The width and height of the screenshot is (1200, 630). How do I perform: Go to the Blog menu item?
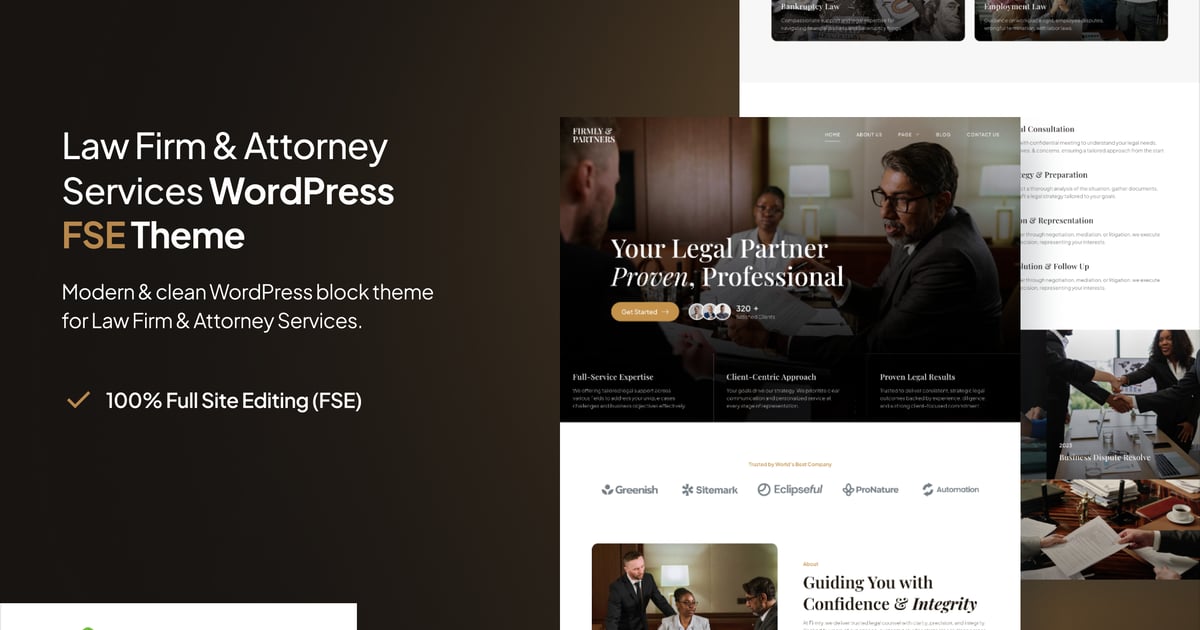coord(943,135)
